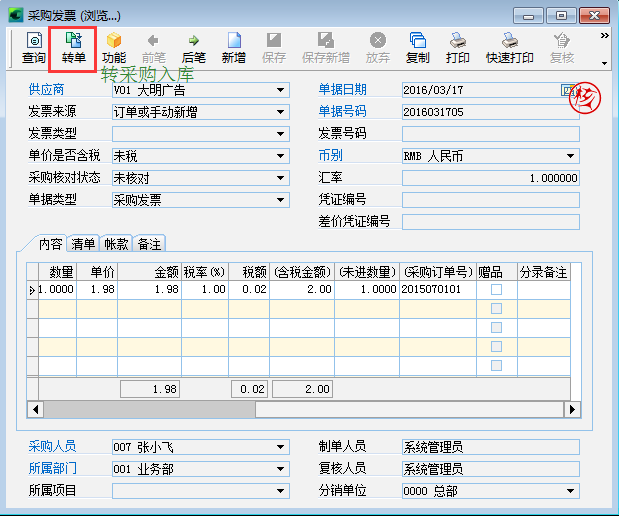Screen dimensions: 619x516
Task: Click the 单据号码 label link
Action: point(342,111)
